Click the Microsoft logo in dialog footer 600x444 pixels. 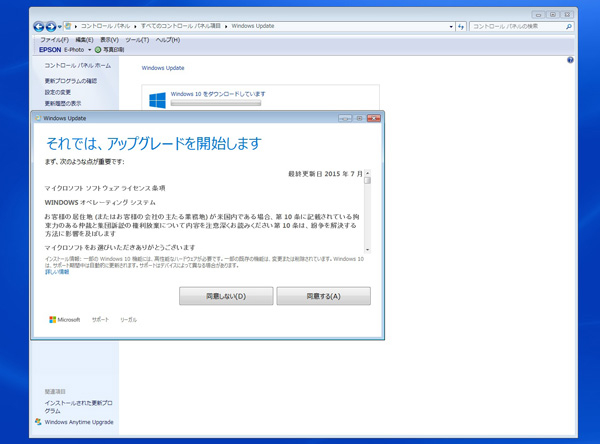[x=65, y=320]
